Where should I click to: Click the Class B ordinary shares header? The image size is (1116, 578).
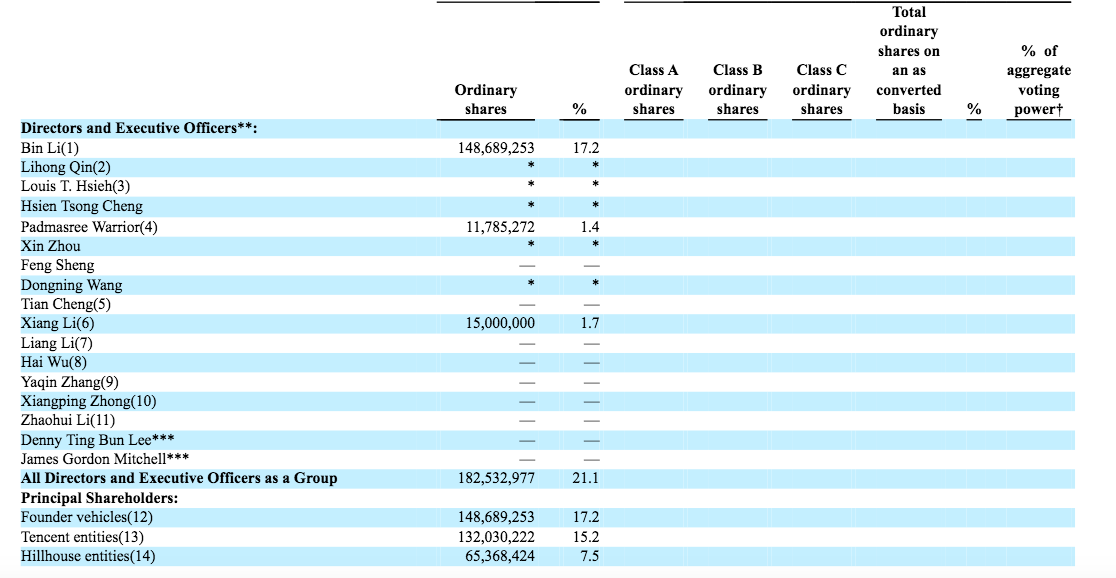coord(737,90)
